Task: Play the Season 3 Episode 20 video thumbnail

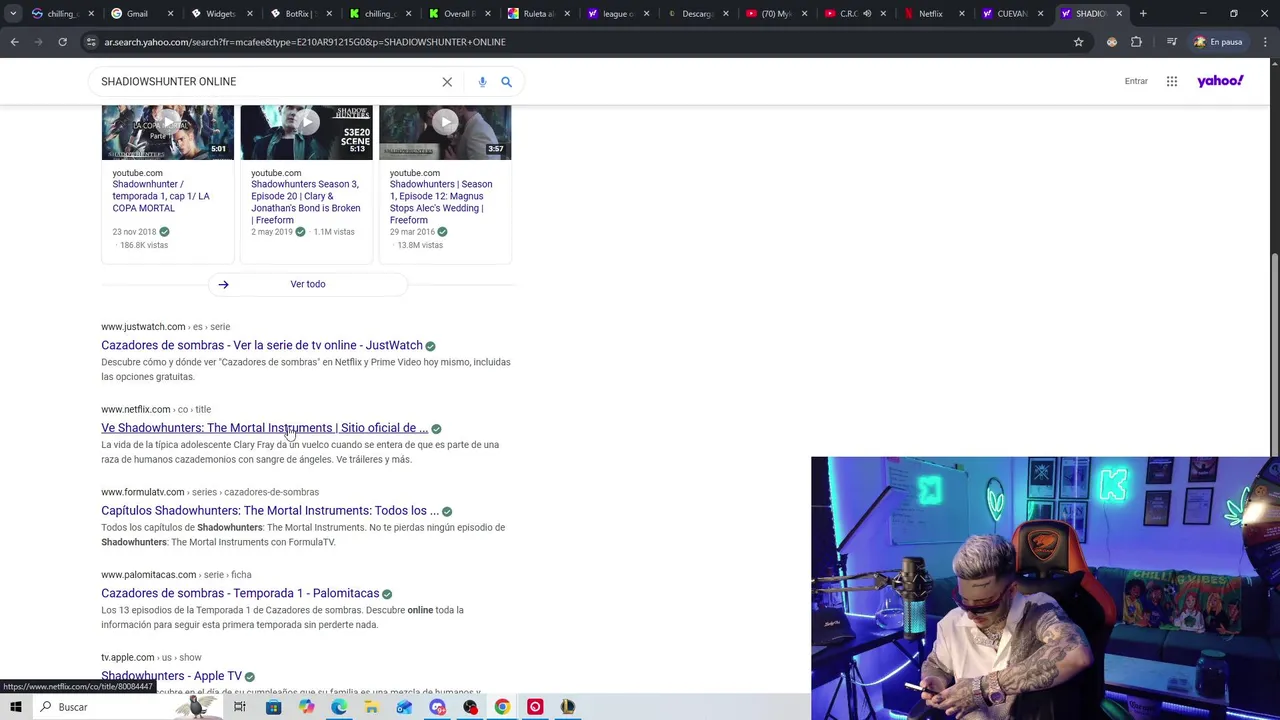Action: pos(306,132)
